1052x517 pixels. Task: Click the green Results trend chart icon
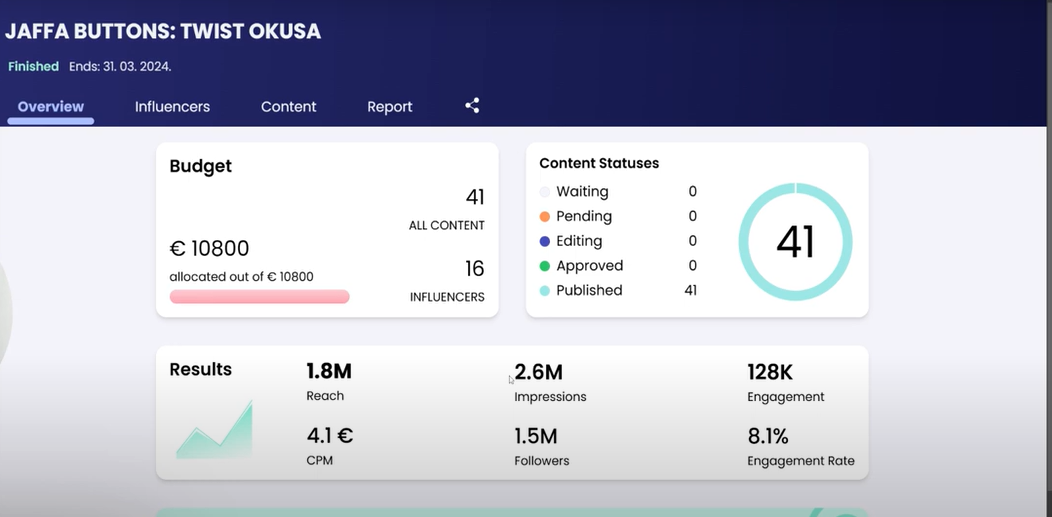[x=215, y=429]
